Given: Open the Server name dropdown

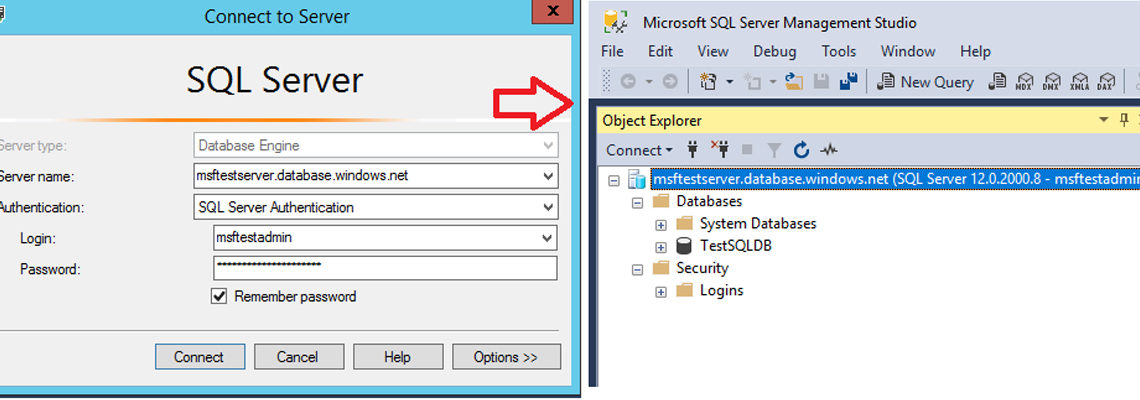Looking at the screenshot, I should pos(547,176).
